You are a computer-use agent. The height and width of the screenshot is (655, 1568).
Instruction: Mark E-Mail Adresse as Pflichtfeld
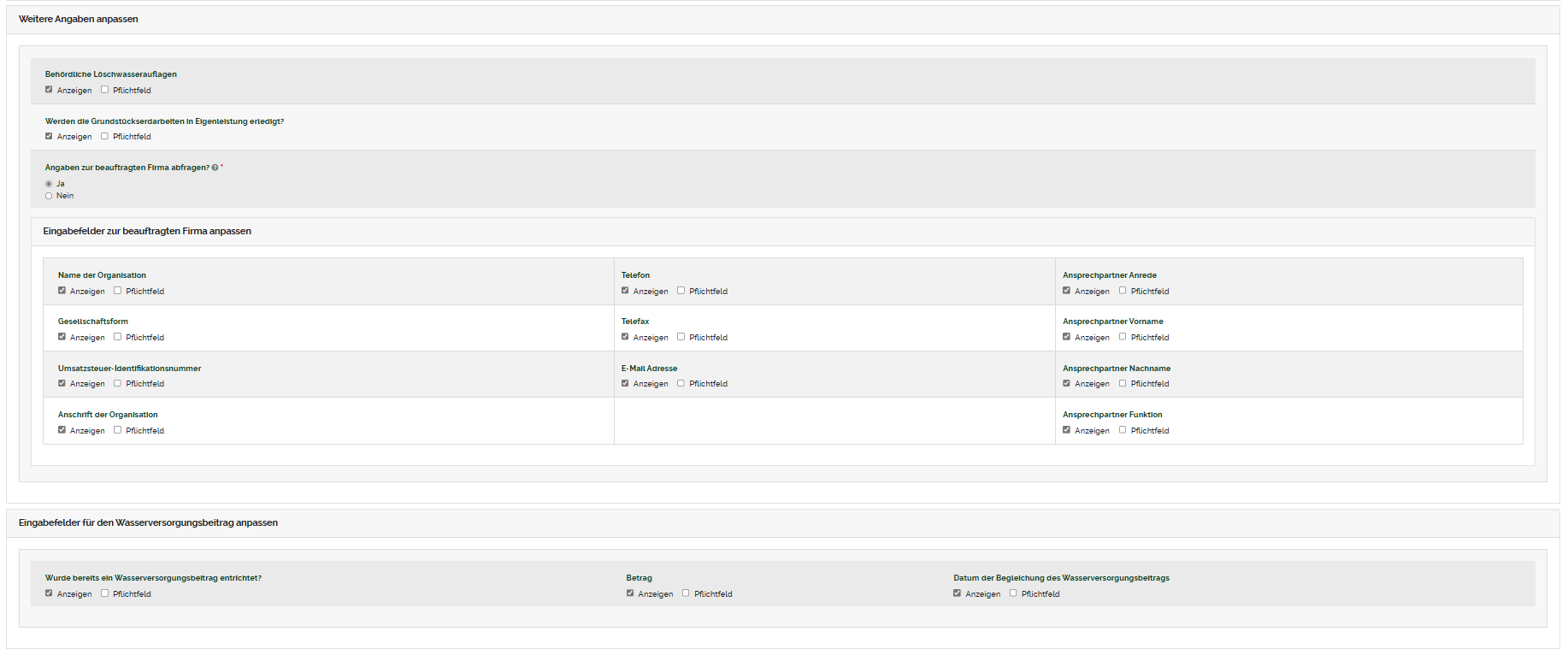pos(681,383)
